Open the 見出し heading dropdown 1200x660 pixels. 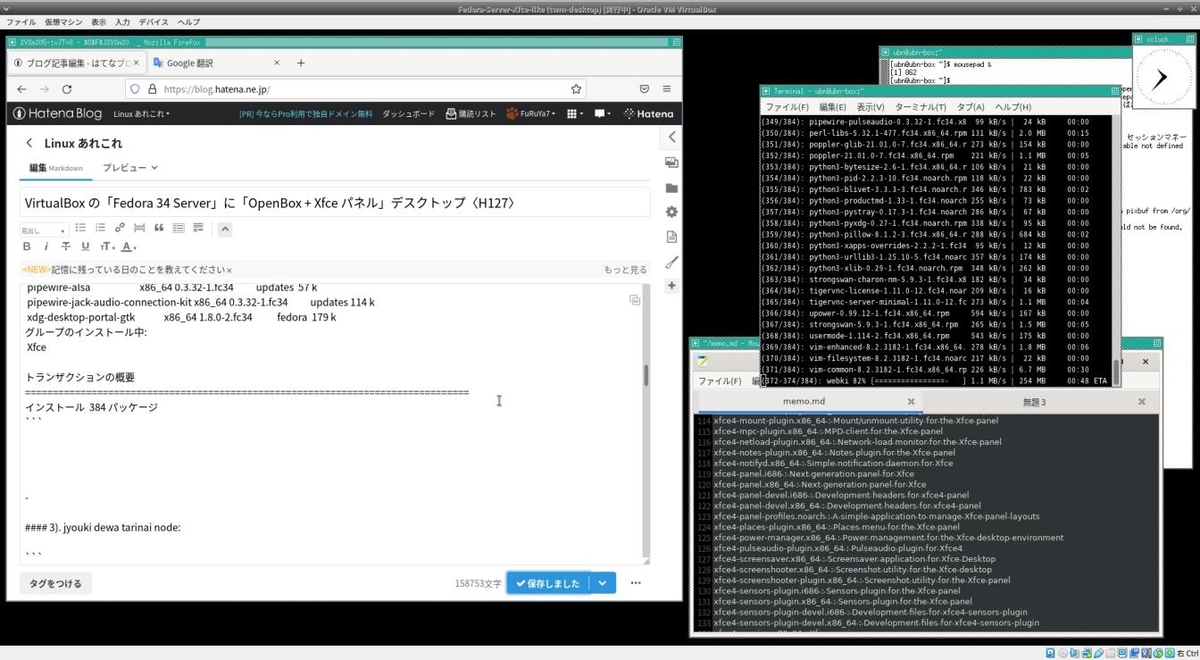pyautogui.click(x=43, y=229)
